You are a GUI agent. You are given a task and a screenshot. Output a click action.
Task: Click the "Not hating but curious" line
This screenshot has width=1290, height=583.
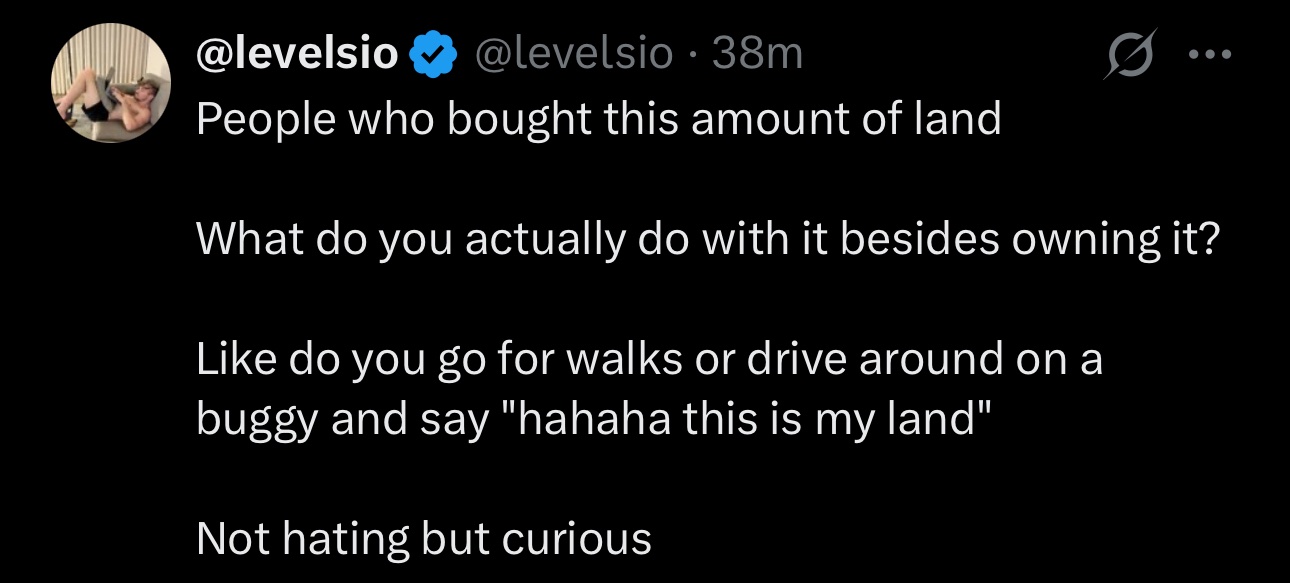(x=424, y=539)
